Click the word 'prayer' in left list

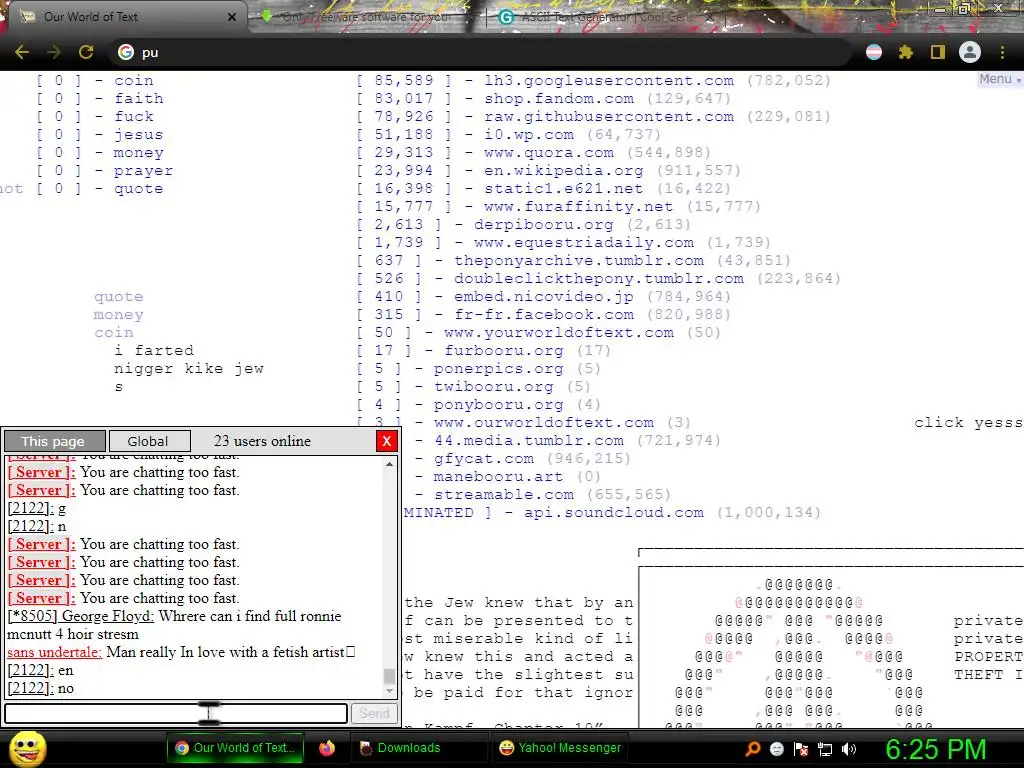[x=143, y=170]
